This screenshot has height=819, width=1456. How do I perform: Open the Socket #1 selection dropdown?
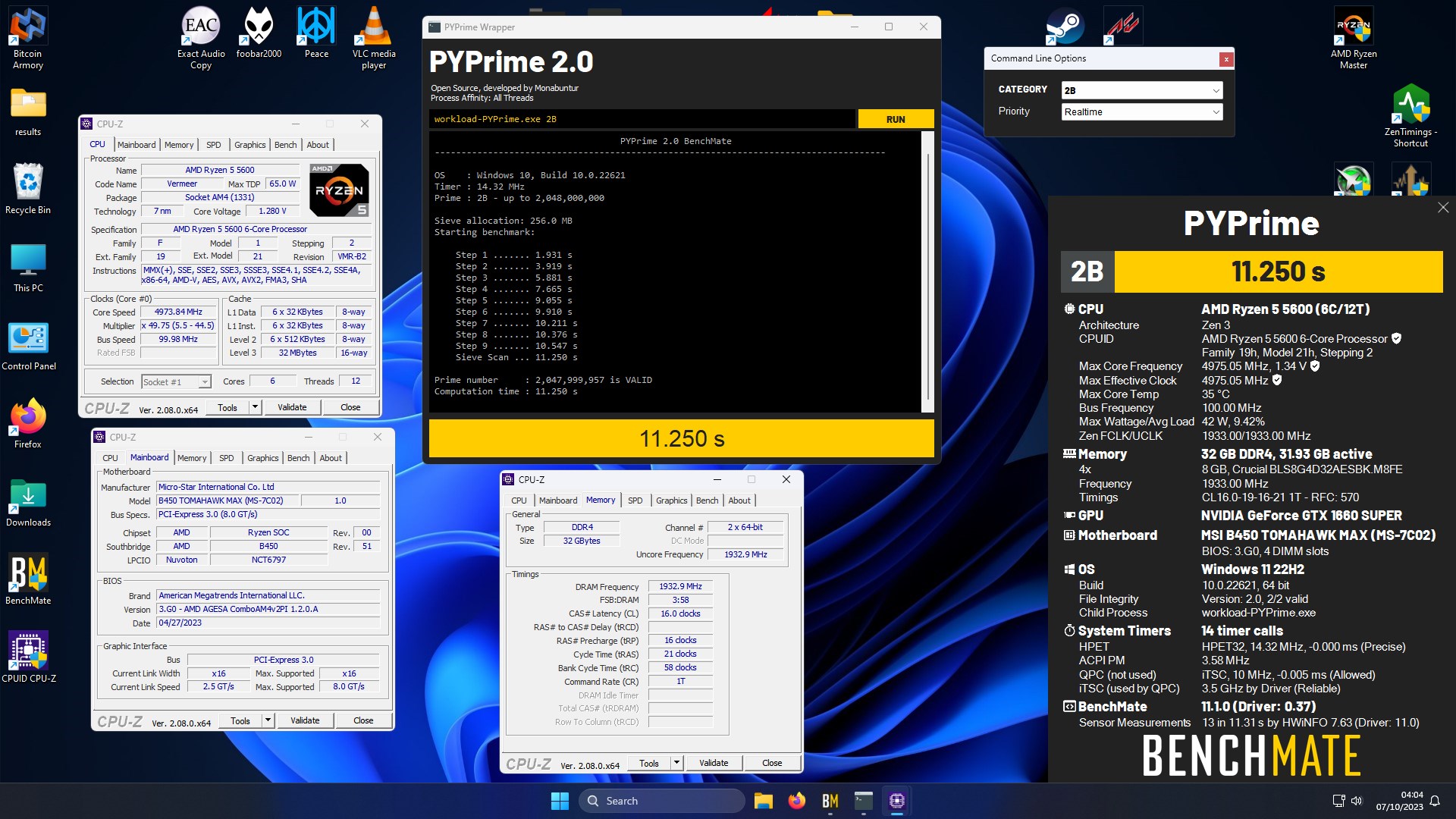click(x=176, y=382)
